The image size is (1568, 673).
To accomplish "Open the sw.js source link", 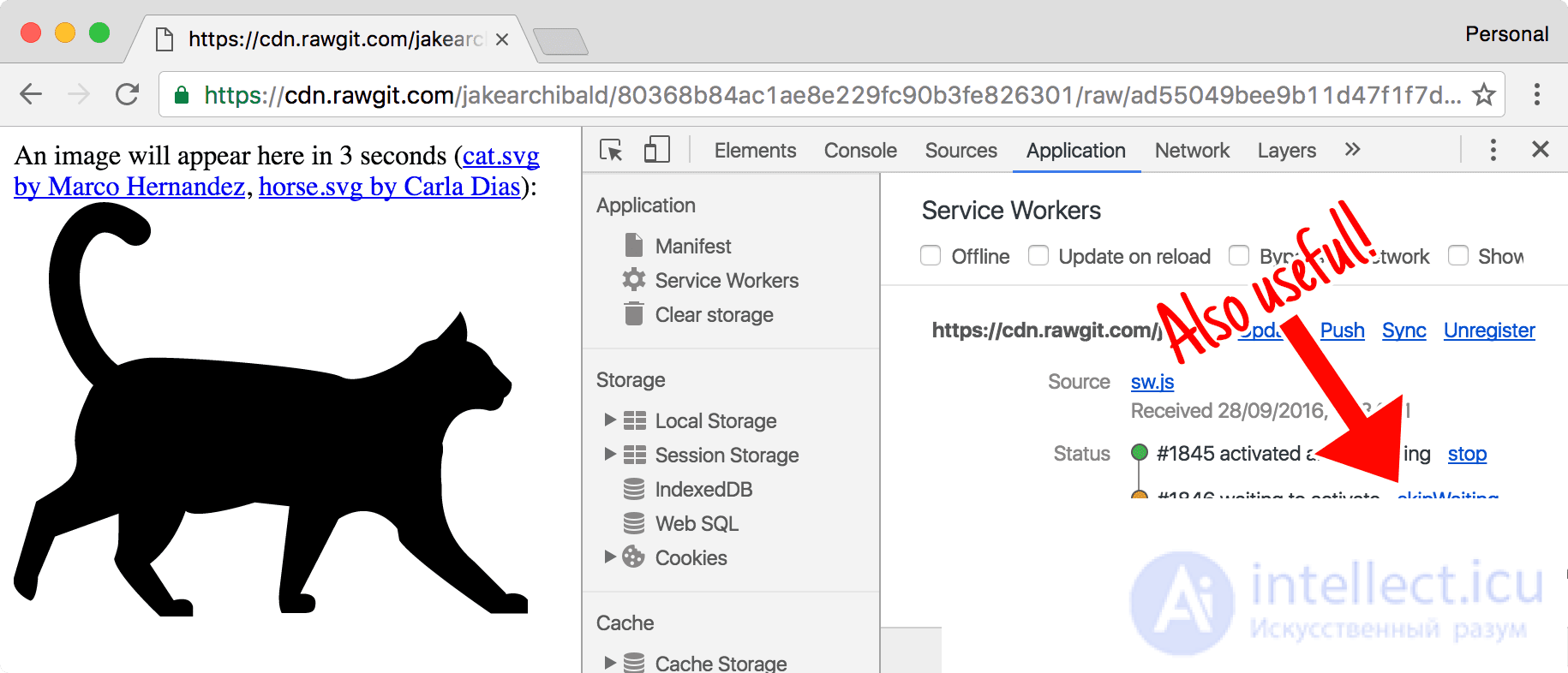I will coord(1152,382).
